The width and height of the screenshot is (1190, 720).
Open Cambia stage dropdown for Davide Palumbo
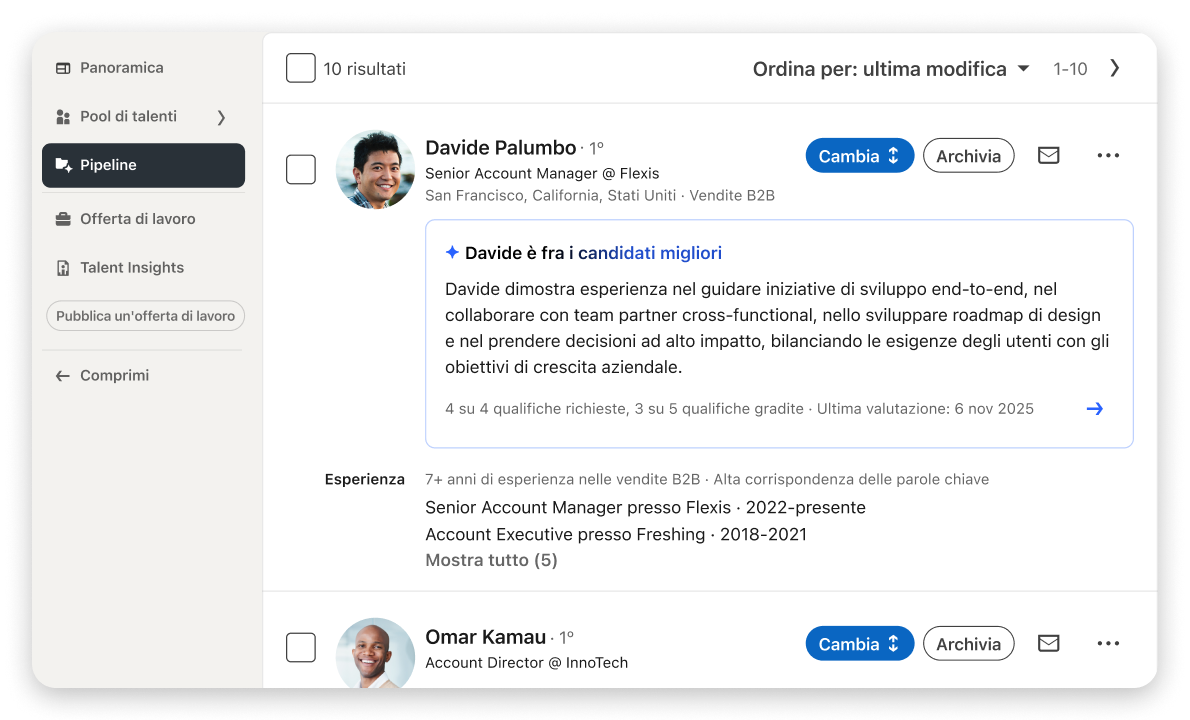tap(859, 156)
